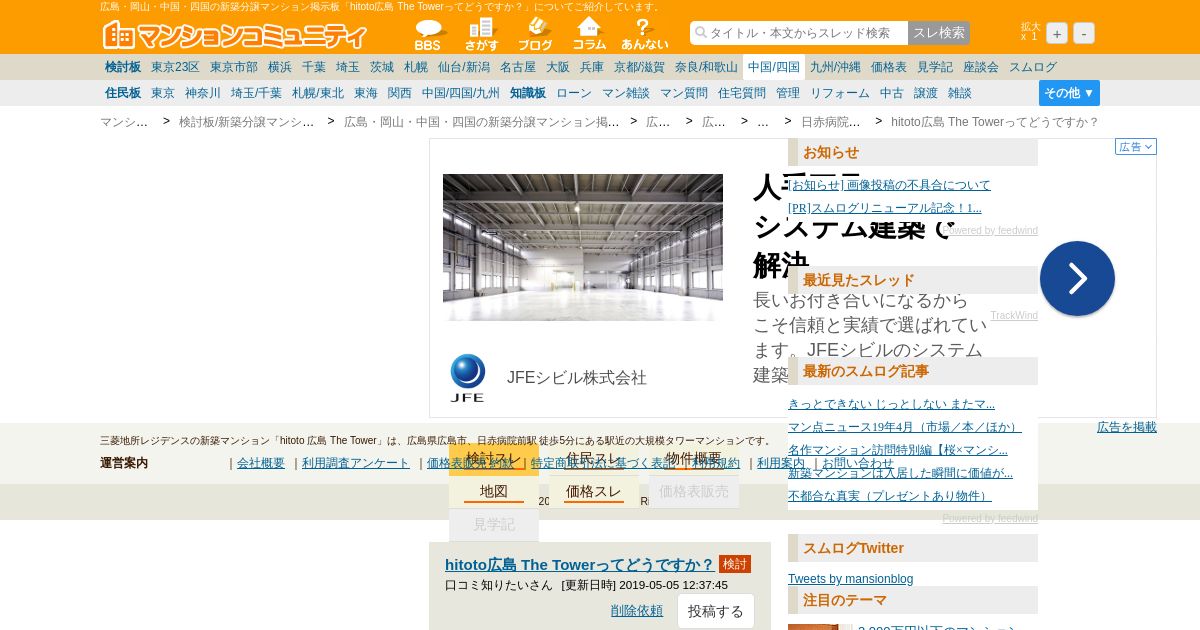The height and width of the screenshot is (630, 1200).
Task: Select スムログ in the top menu
Action: click(x=1033, y=67)
